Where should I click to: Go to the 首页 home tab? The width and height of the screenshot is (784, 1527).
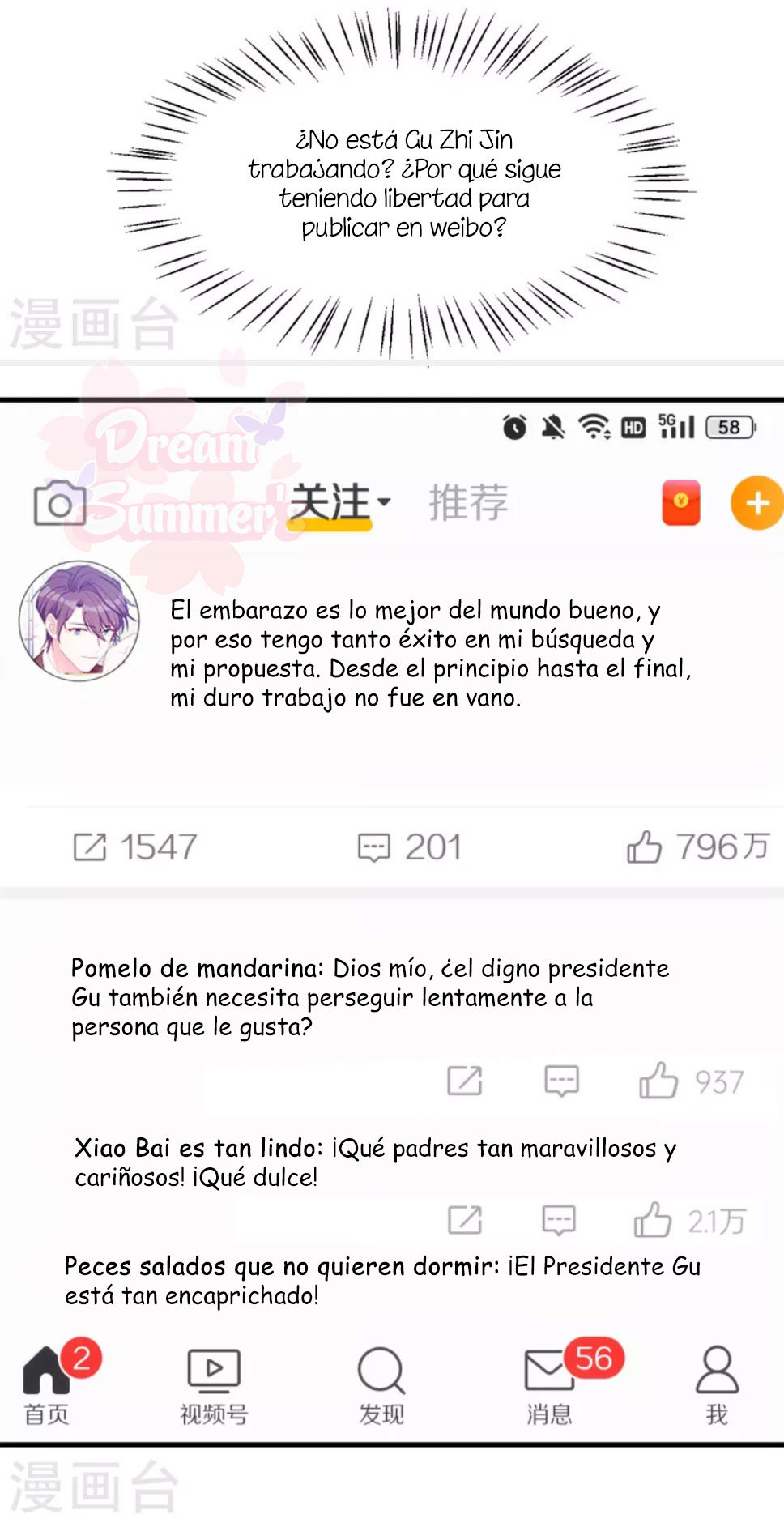(46, 1385)
